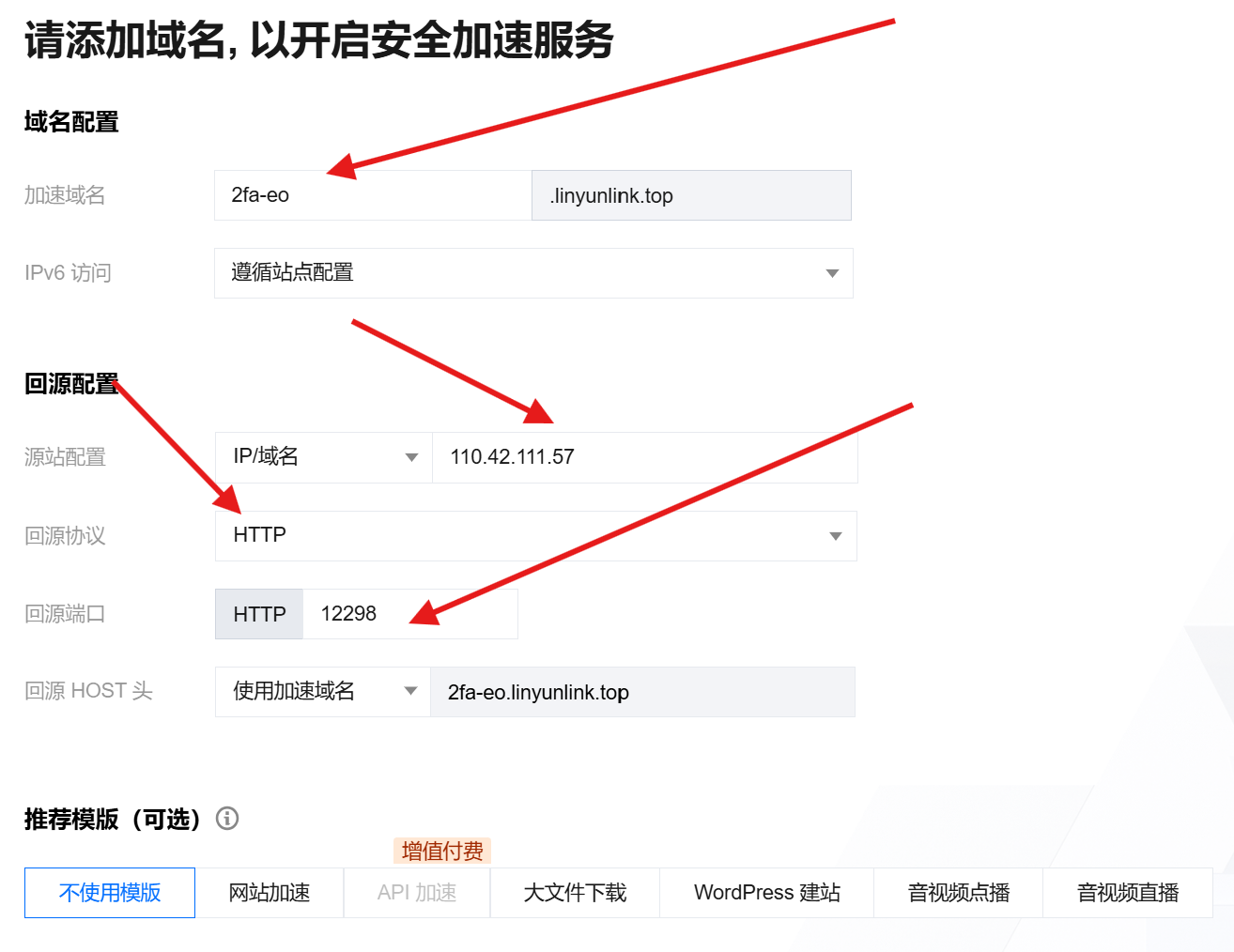The width and height of the screenshot is (1234, 952).
Task: Select the API 加速 template
Action: (x=417, y=893)
